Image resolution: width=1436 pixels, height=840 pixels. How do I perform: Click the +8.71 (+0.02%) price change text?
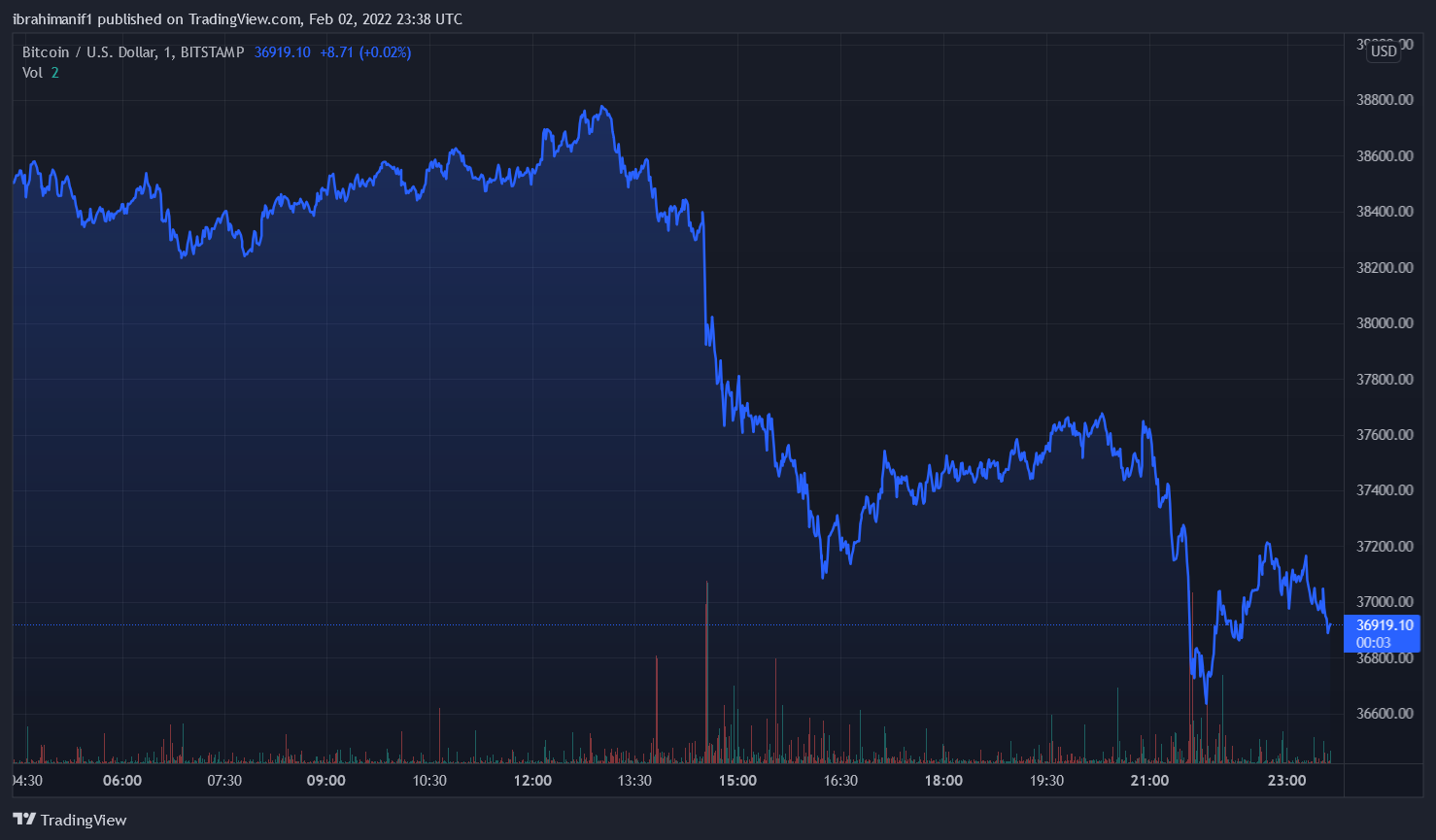(365, 52)
